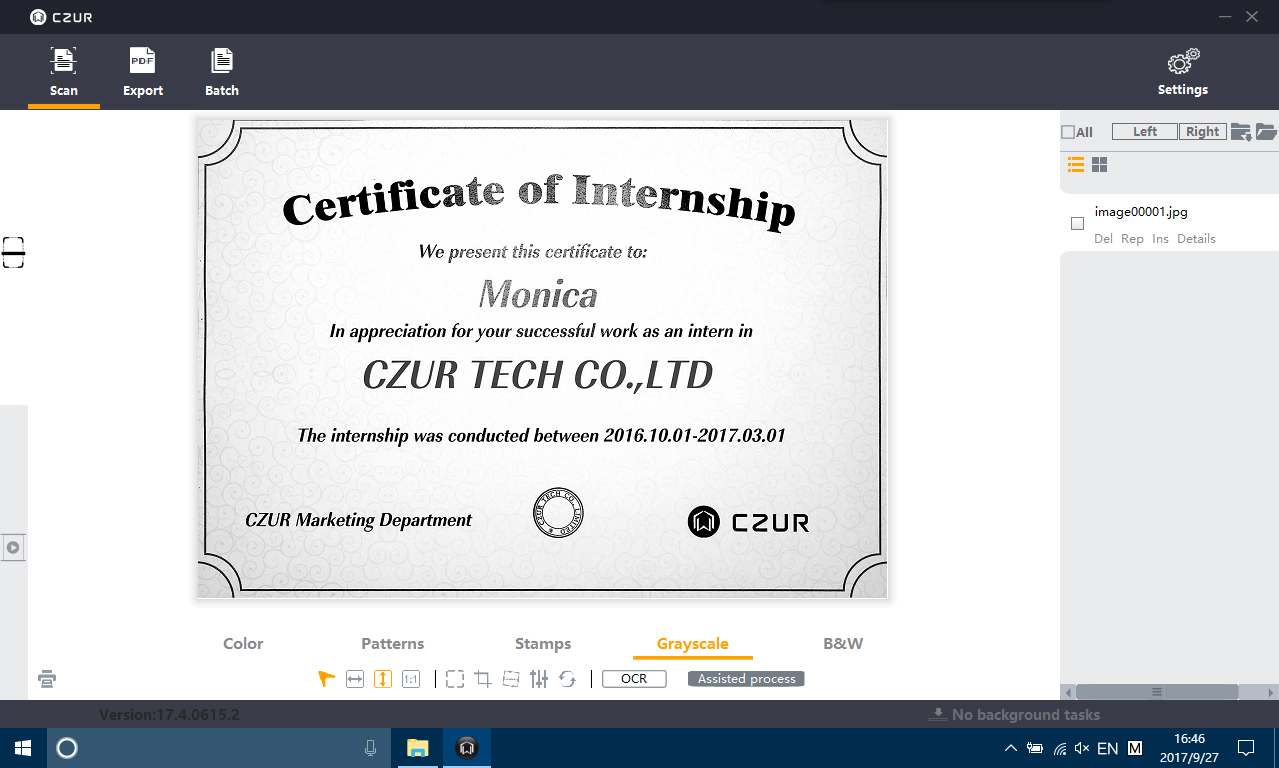The height and width of the screenshot is (768, 1279).
Task: Click the EN language indicator
Action: pyautogui.click(x=1108, y=748)
